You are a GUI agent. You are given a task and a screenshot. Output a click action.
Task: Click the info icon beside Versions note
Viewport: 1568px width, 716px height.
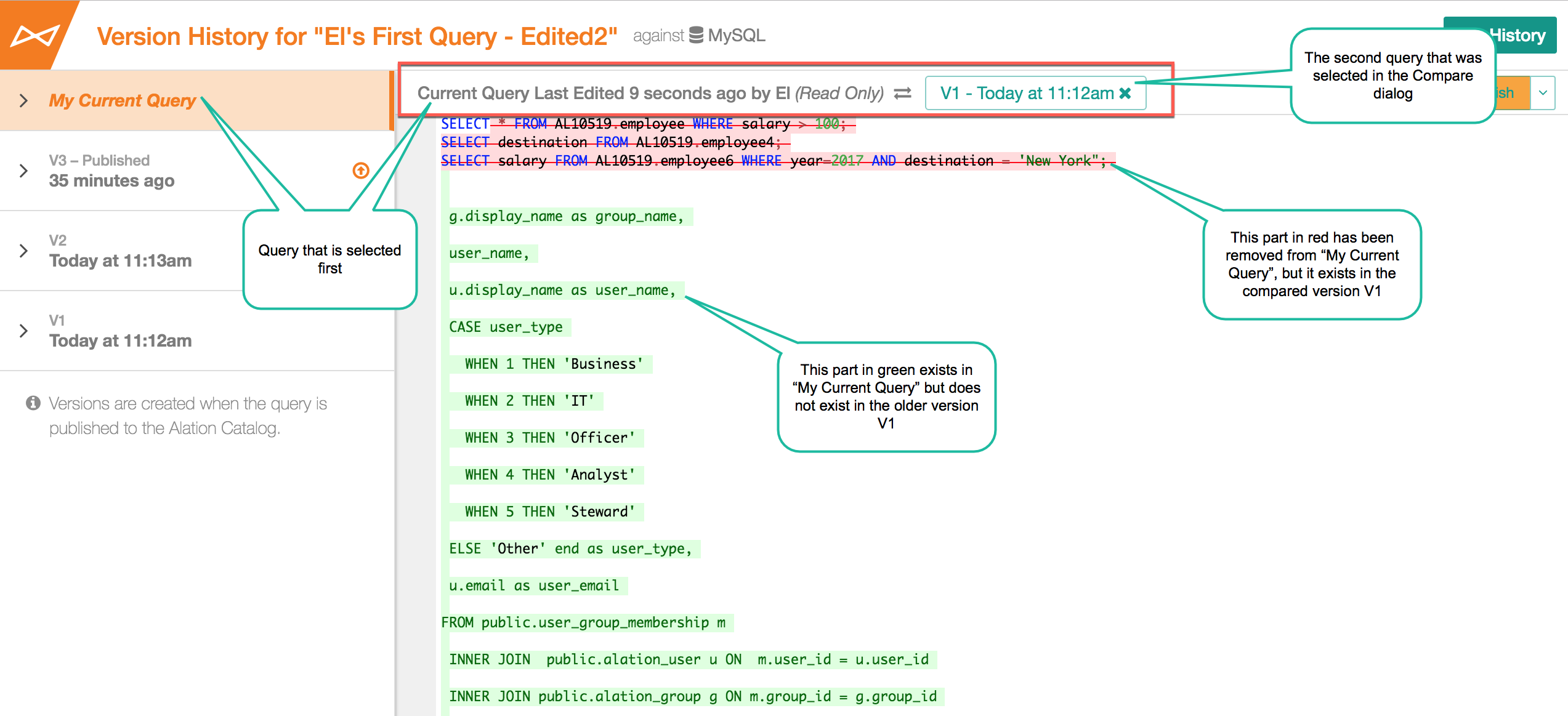click(x=33, y=403)
